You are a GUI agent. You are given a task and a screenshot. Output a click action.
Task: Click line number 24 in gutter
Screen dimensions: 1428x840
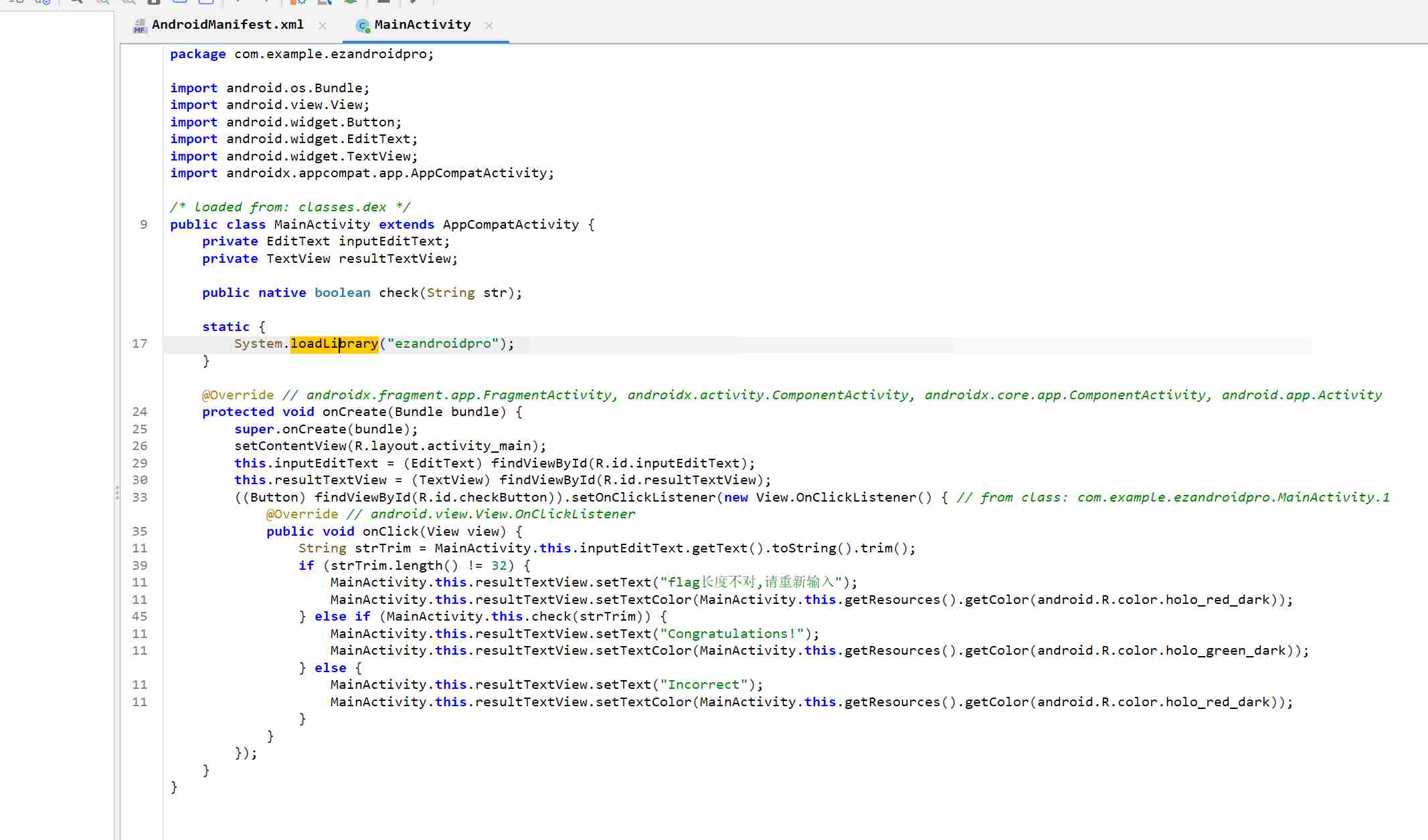click(x=139, y=412)
